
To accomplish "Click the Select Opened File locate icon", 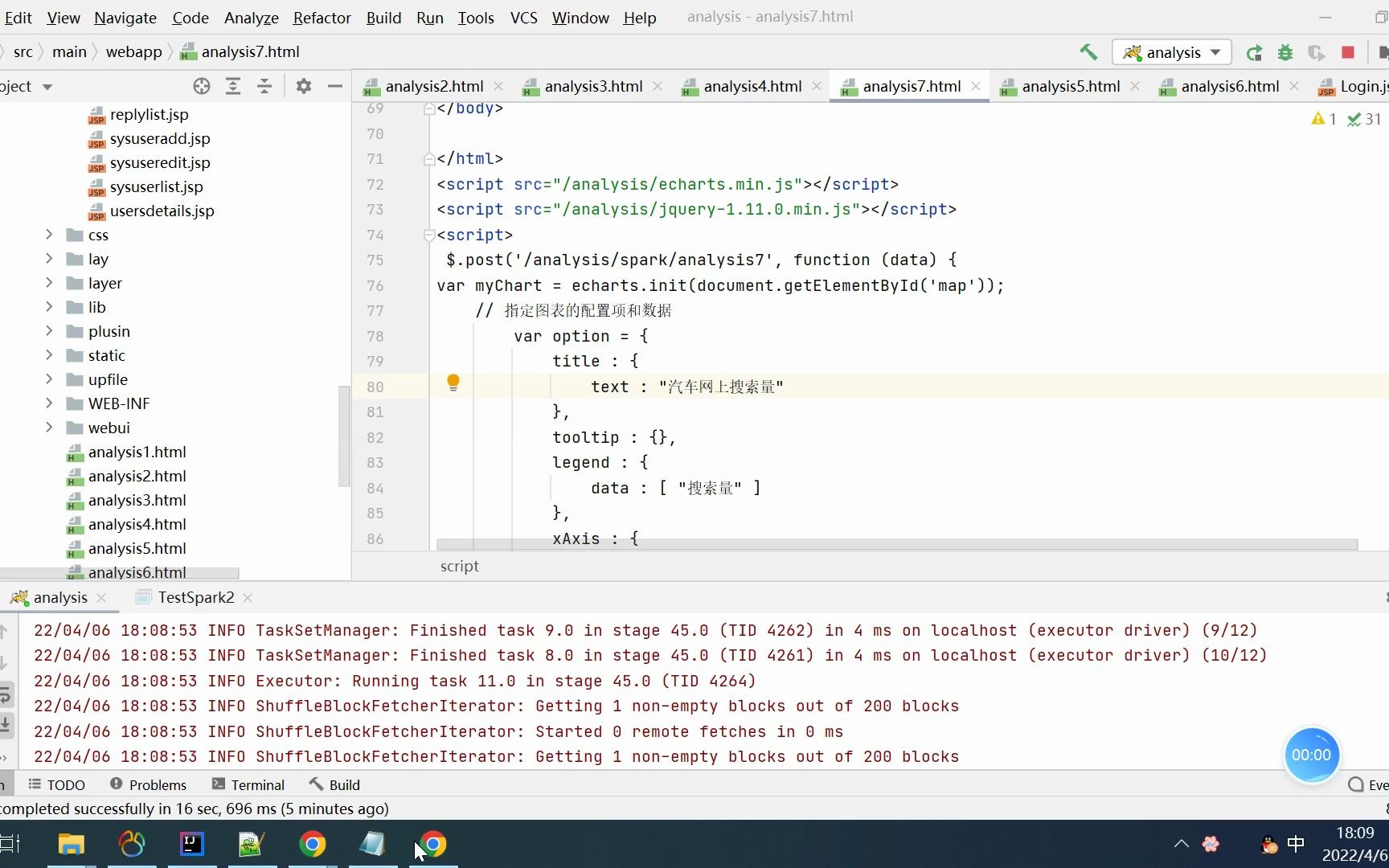I will point(202,86).
